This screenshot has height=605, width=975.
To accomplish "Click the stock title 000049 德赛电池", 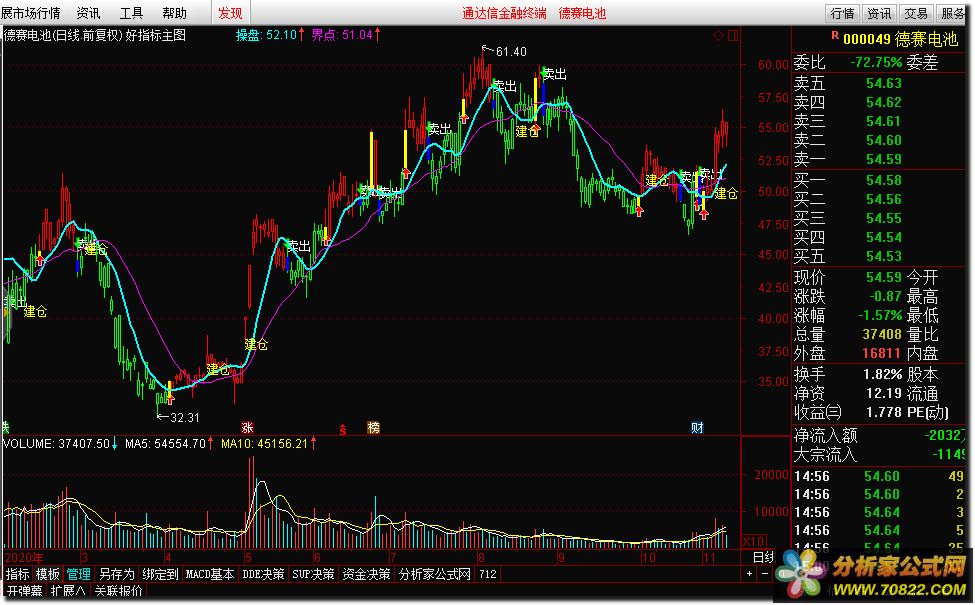I will (x=900, y=39).
